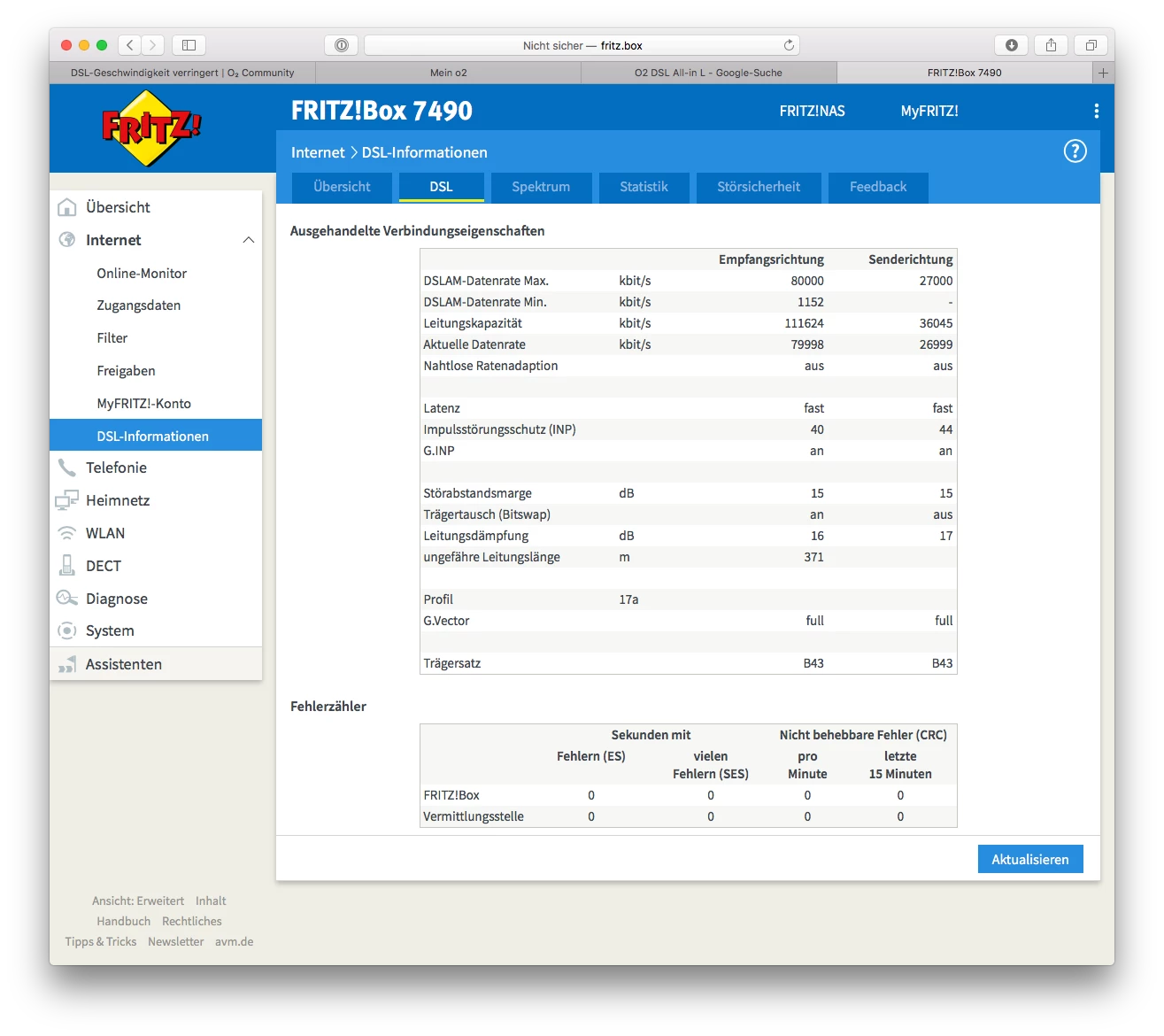Click the Safari address bar
This screenshot has height=1036, width=1164.
coord(582,45)
